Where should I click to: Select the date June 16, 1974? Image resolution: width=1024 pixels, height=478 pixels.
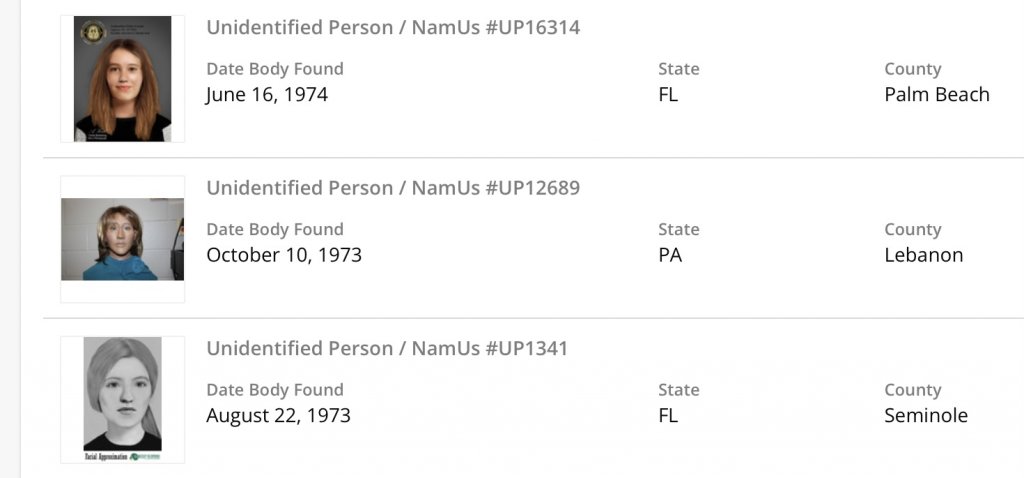(267, 95)
